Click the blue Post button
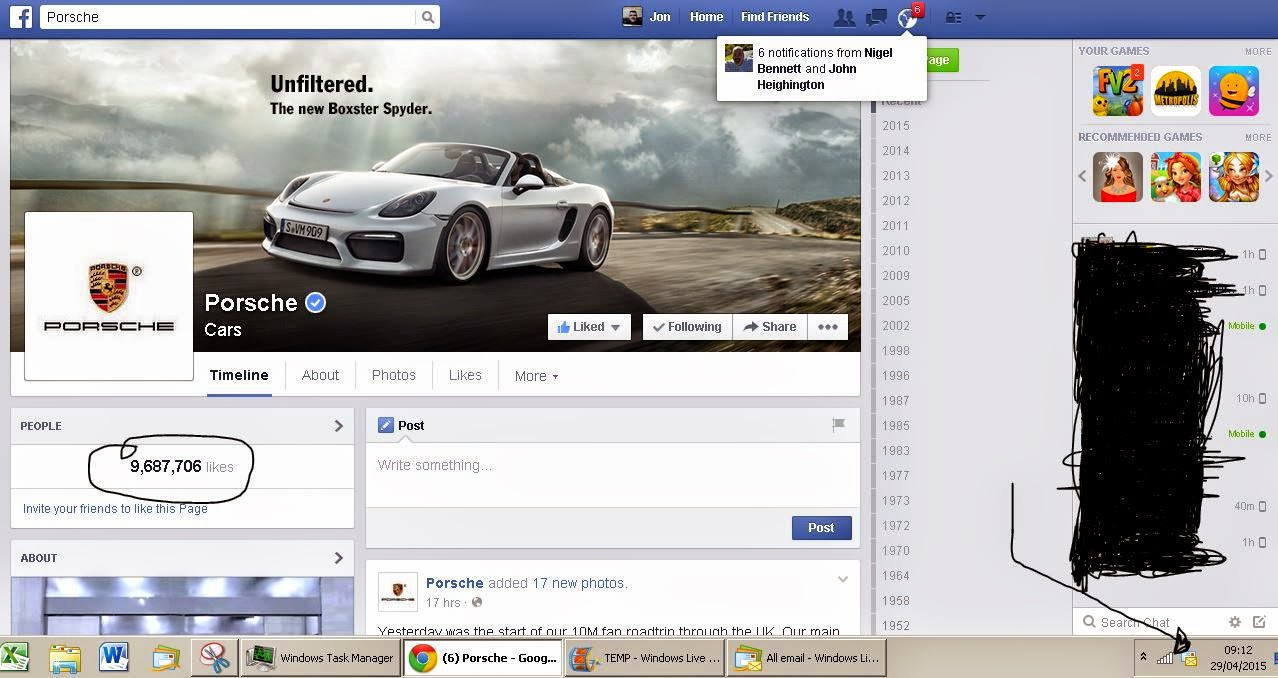Image resolution: width=1278 pixels, height=678 pixels. 821,528
